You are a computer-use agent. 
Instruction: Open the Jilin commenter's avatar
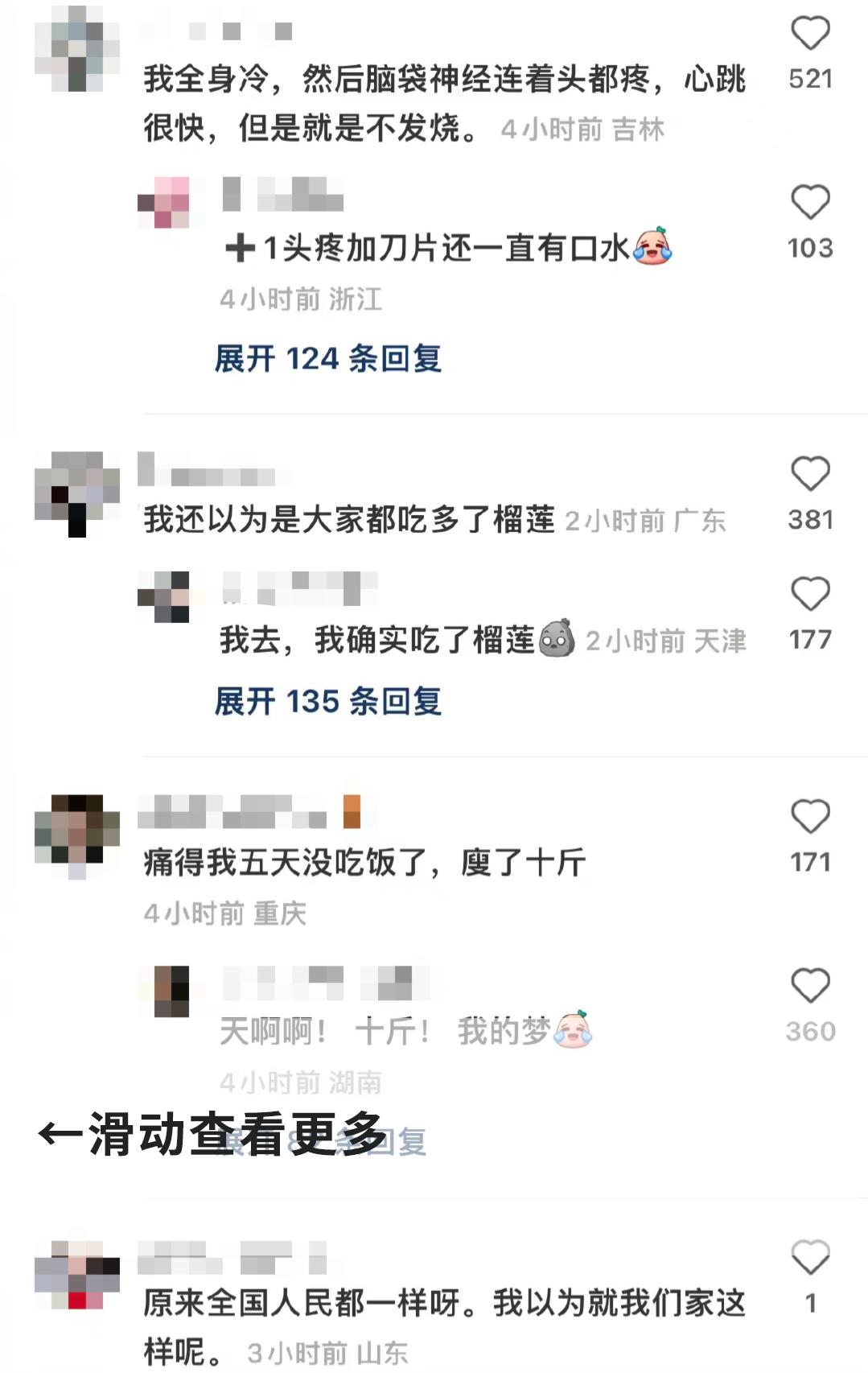(77, 48)
